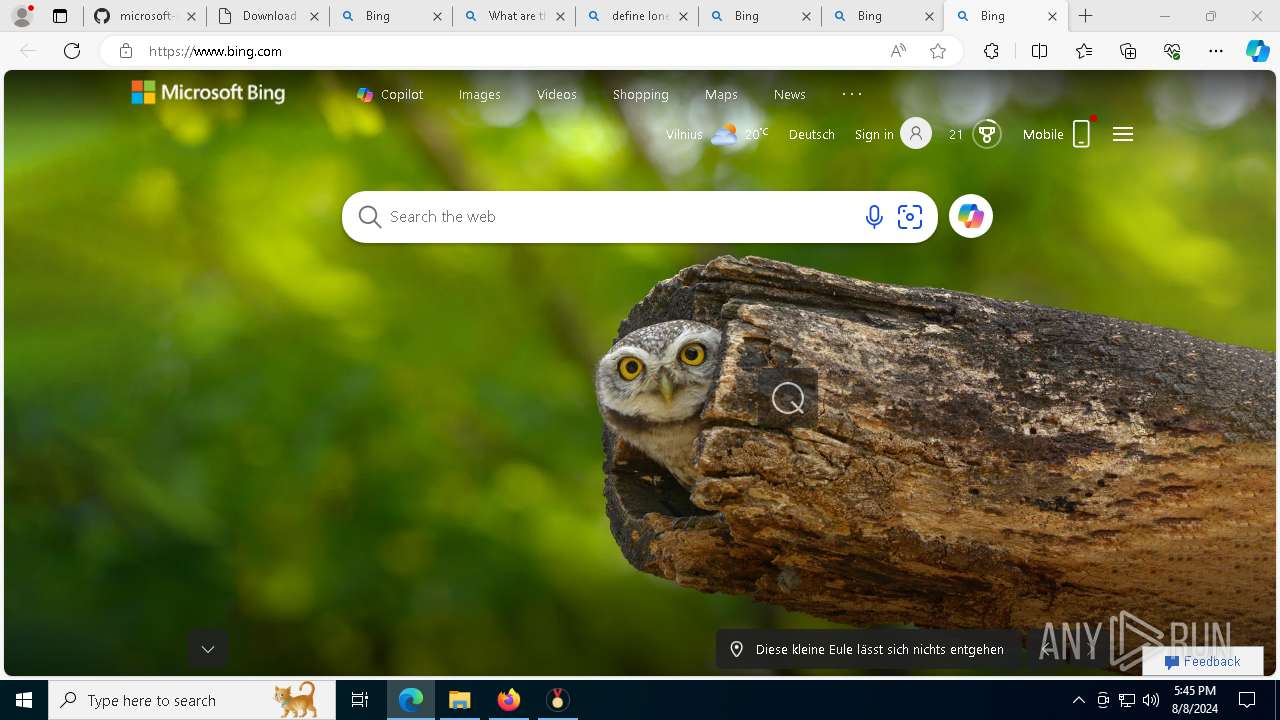Open Shopping in Bing navigation
The image size is (1280, 720).
pos(641,94)
